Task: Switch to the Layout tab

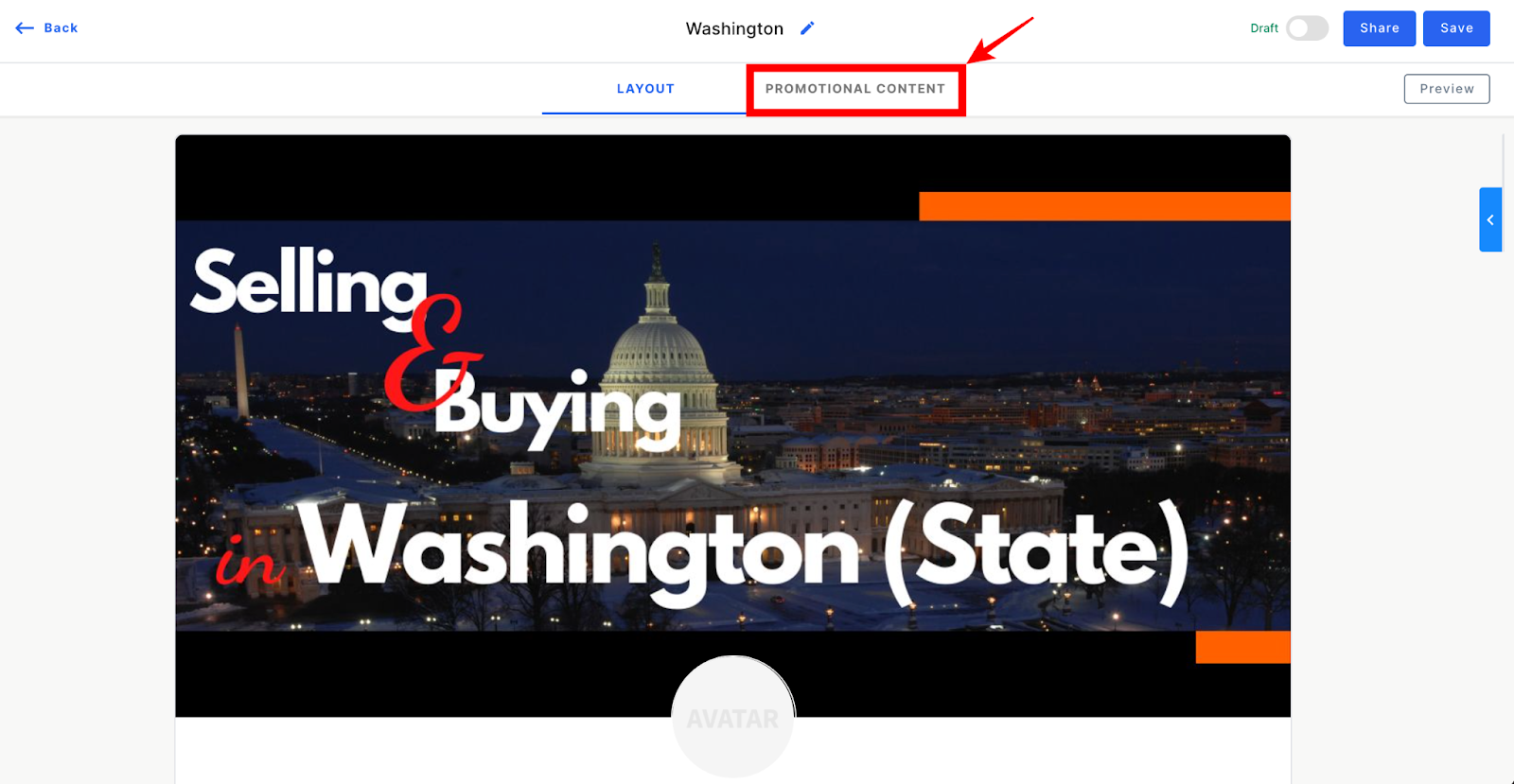Action: [645, 89]
